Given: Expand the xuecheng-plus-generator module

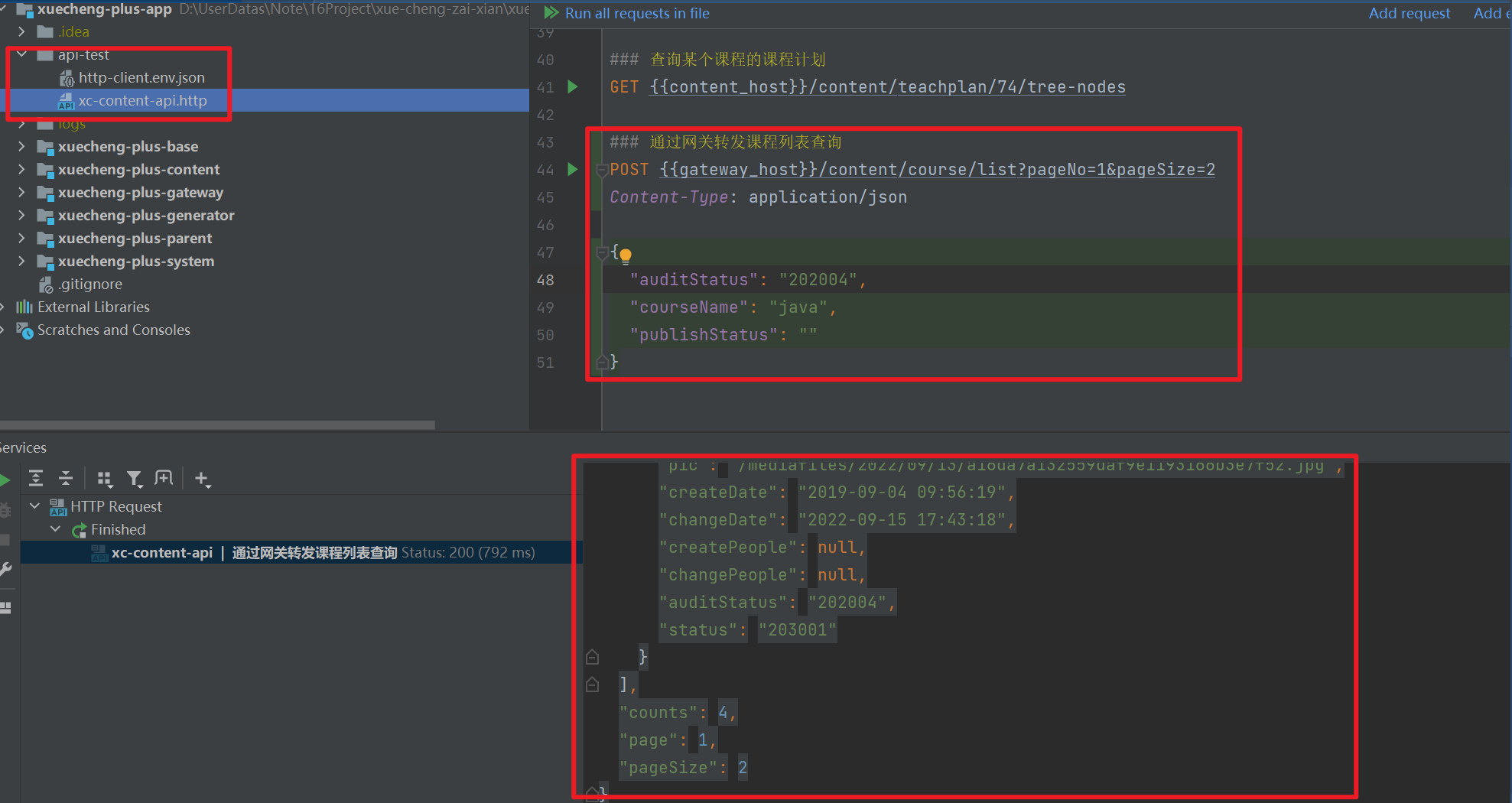Looking at the screenshot, I should (x=21, y=215).
